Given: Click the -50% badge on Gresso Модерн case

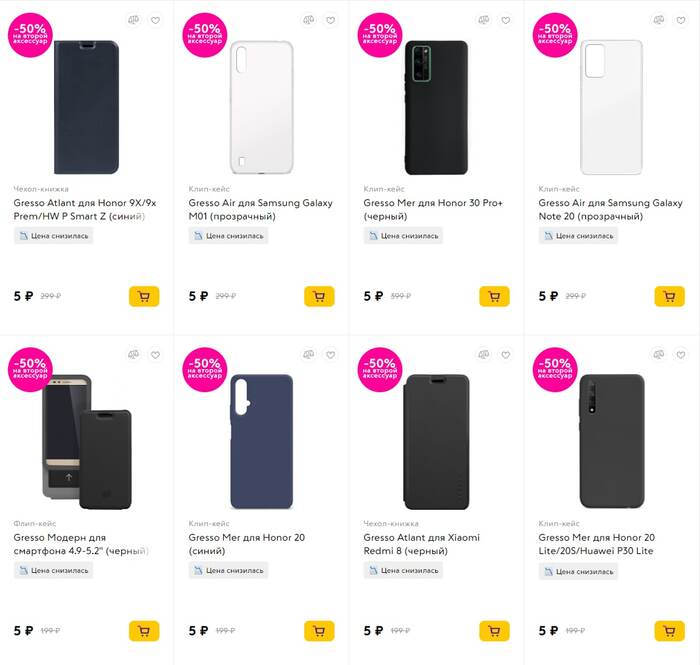Looking at the screenshot, I should pos(30,367).
